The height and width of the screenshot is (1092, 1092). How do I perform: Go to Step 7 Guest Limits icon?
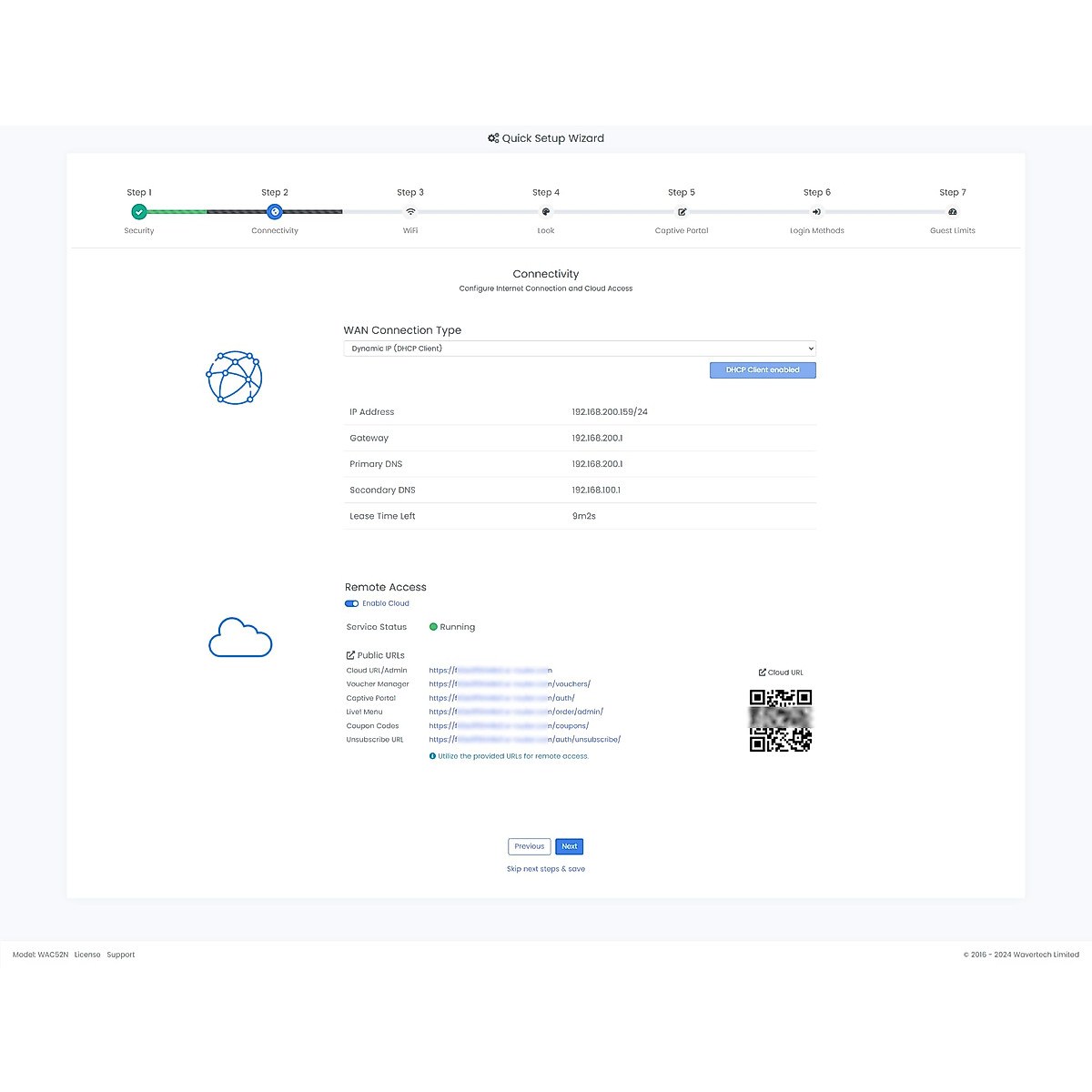[953, 212]
